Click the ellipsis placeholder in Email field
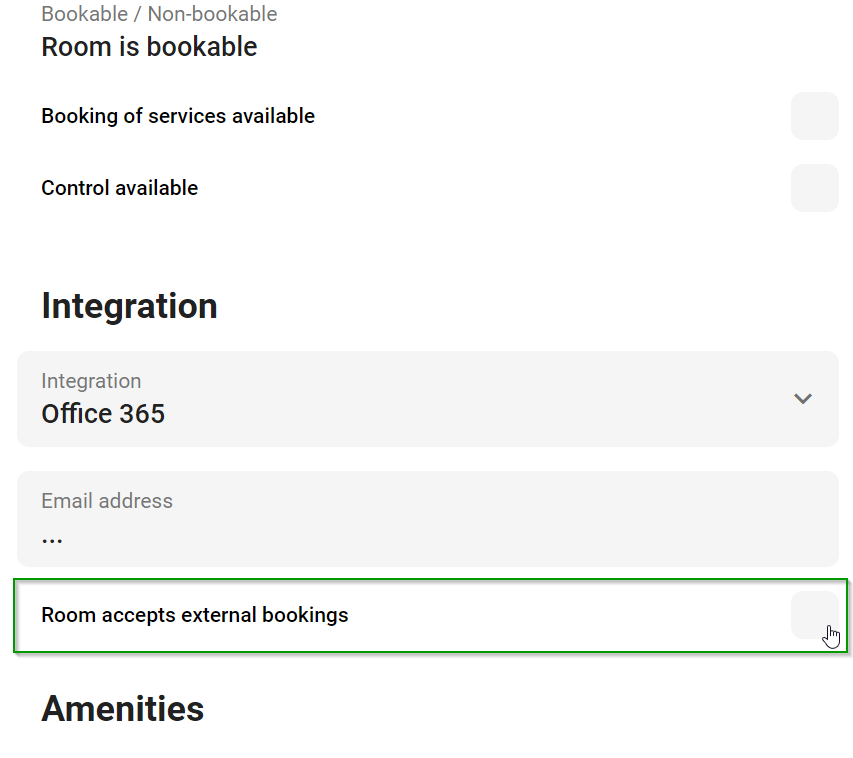This screenshot has height=758, width=853. [52, 538]
